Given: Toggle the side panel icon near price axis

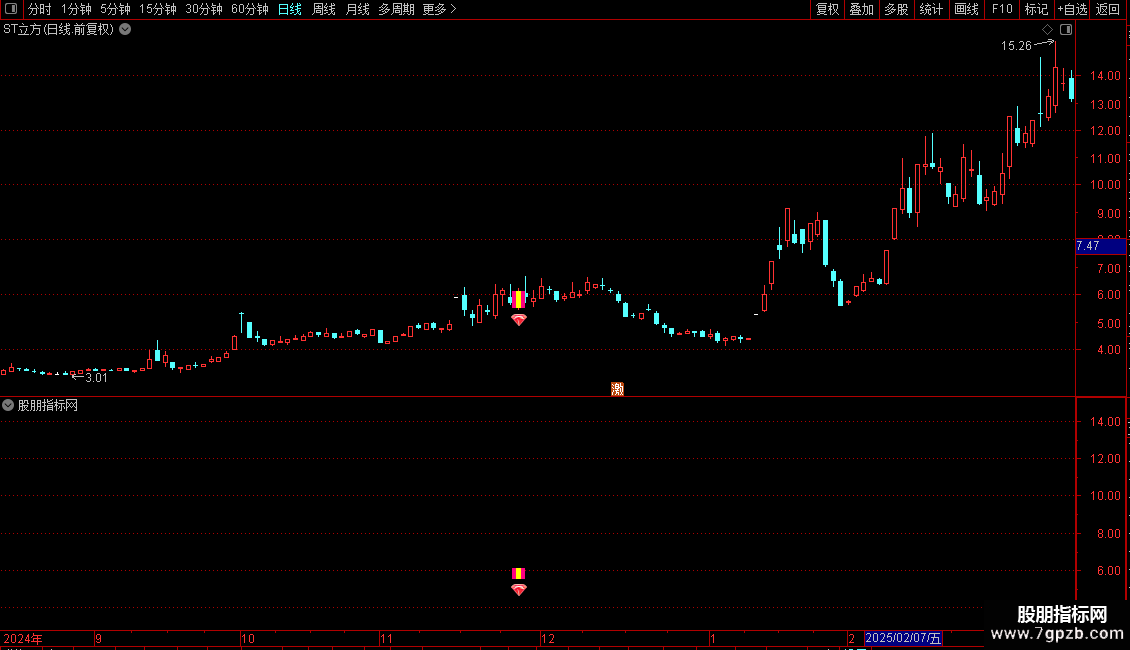Looking at the screenshot, I should click(1066, 30).
